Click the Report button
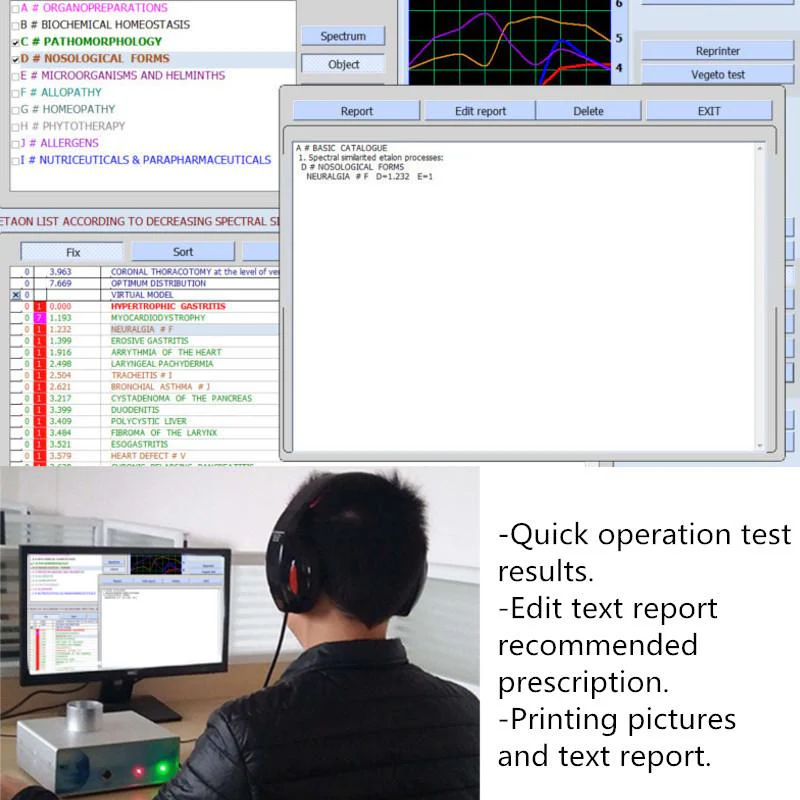The width and height of the screenshot is (800, 800). (x=356, y=110)
